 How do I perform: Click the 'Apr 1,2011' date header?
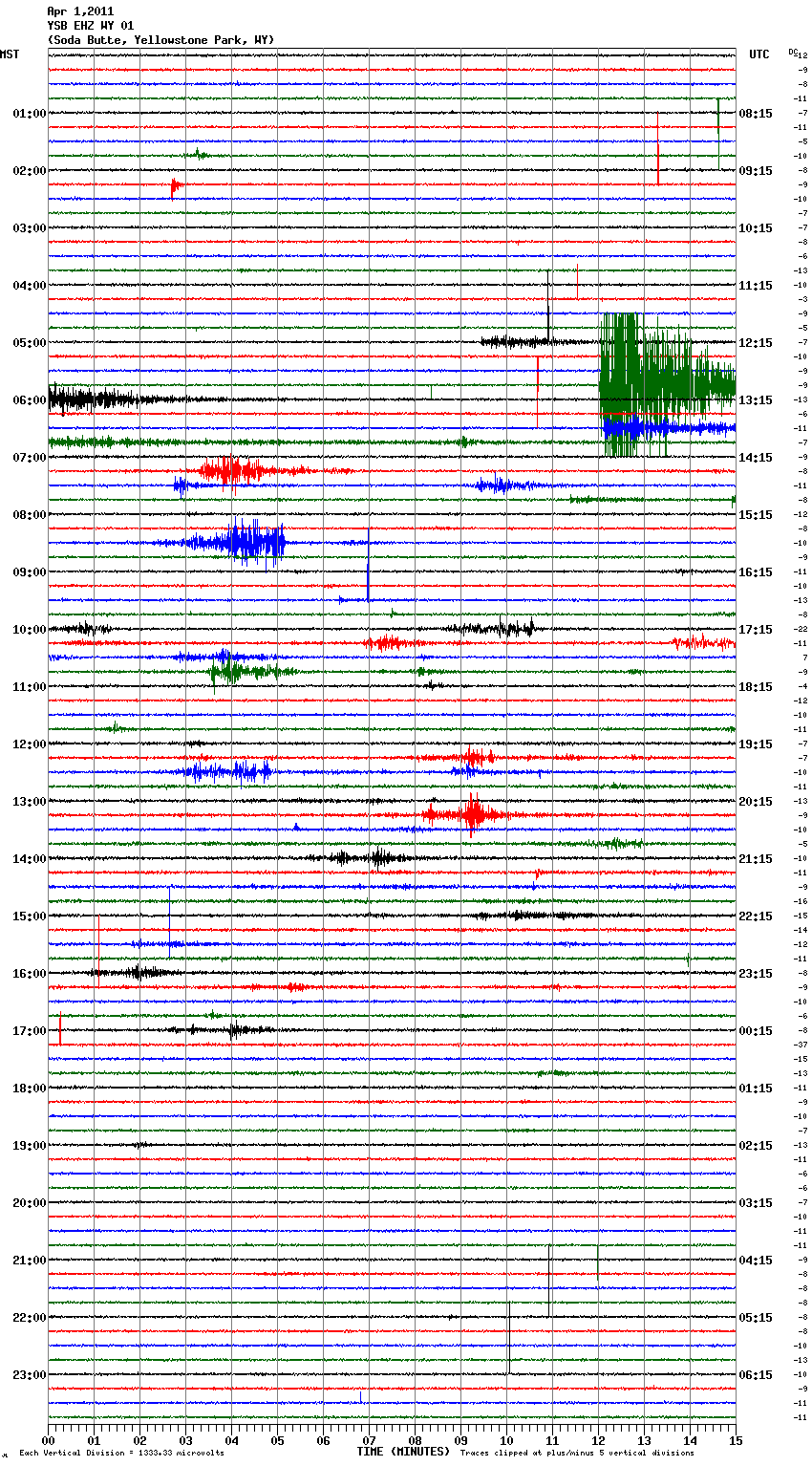coord(80,11)
